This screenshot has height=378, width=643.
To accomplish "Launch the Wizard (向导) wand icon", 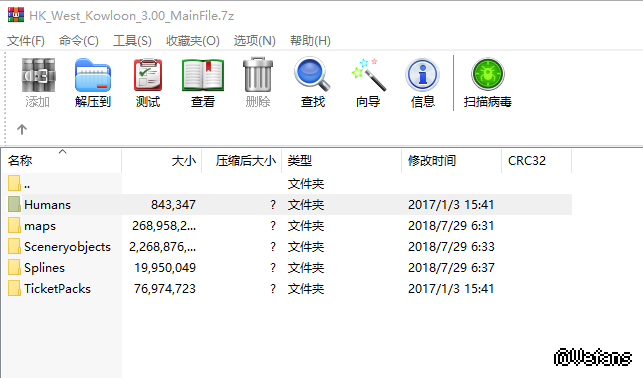I will click(x=368, y=82).
